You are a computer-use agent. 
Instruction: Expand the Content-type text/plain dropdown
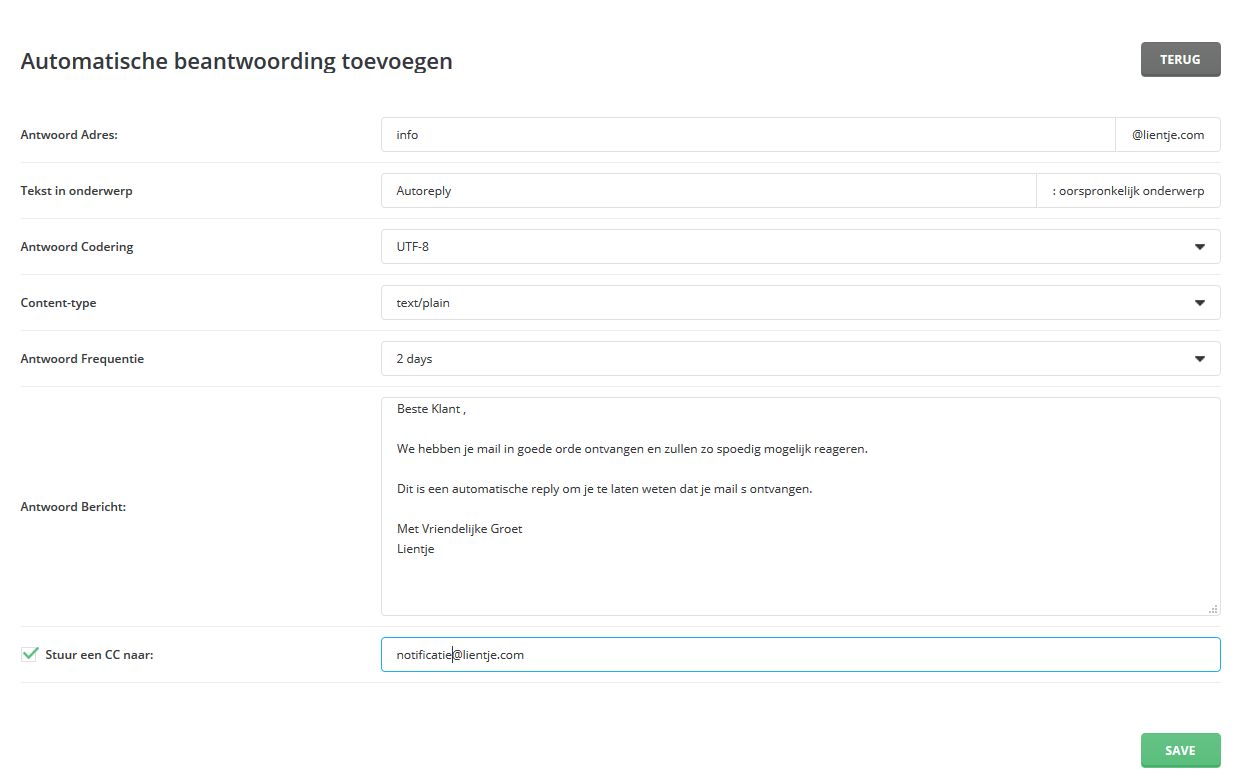pos(800,303)
